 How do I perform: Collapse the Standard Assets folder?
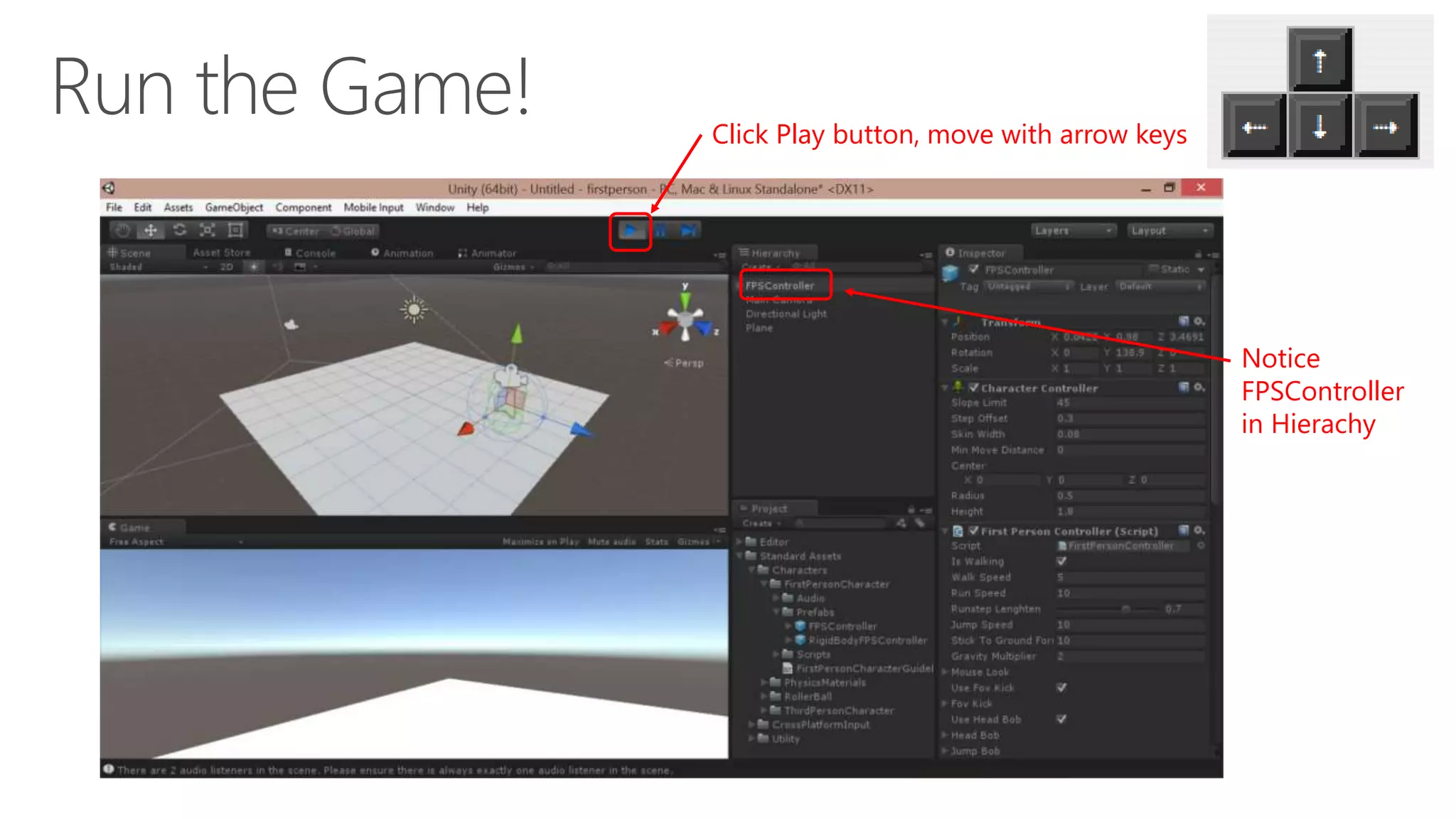click(739, 556)
